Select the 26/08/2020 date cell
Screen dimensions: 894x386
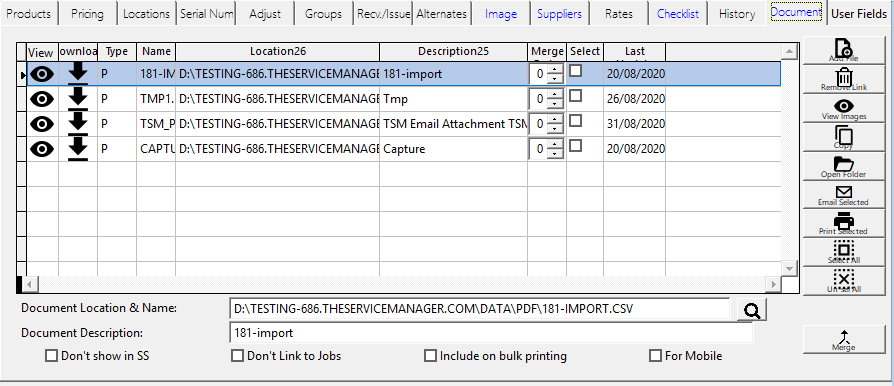[635, 99]
